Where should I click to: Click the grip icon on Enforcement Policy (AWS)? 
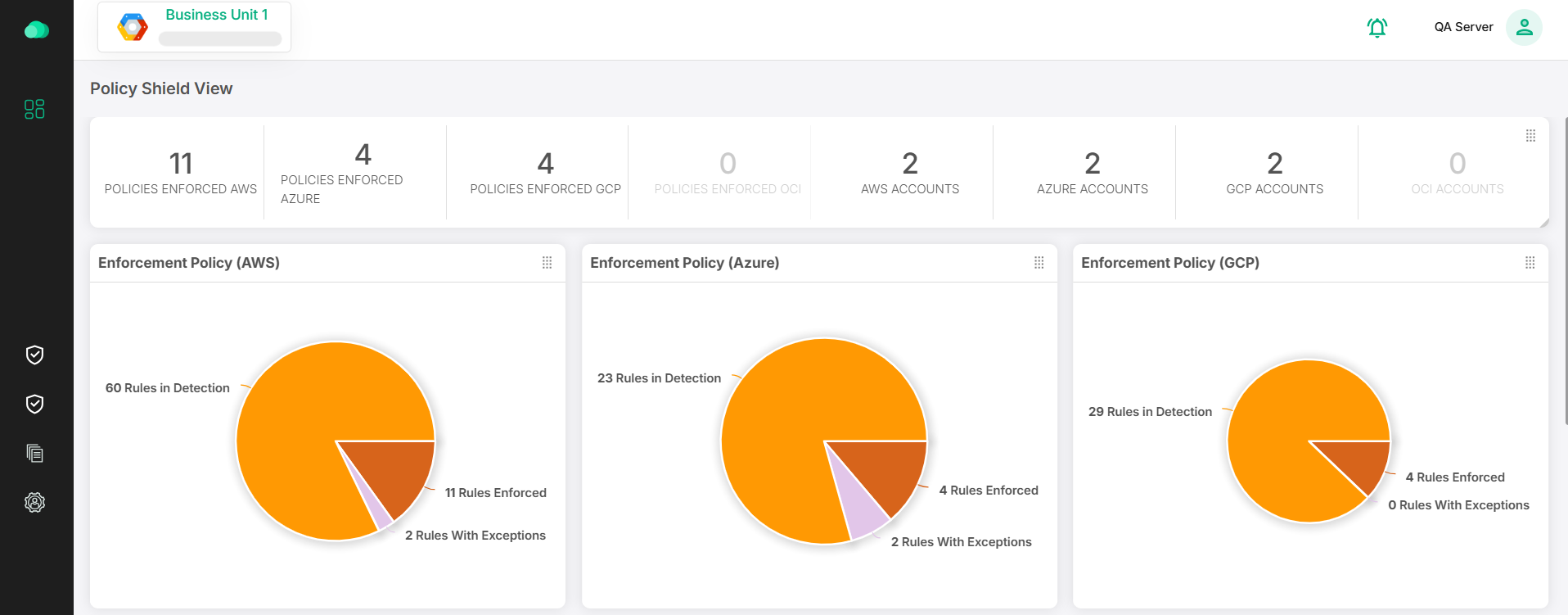547,263
